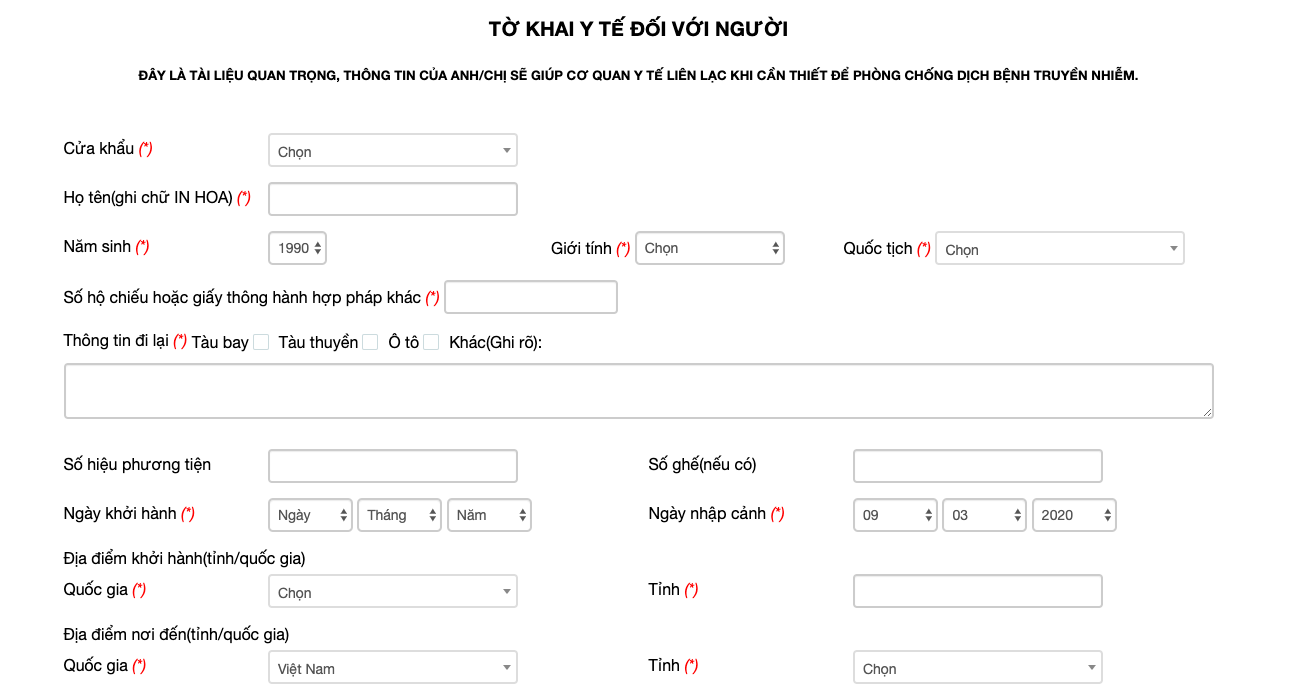Click the Số ghế seat number field

pyautogui.click(x=977, y=465)
